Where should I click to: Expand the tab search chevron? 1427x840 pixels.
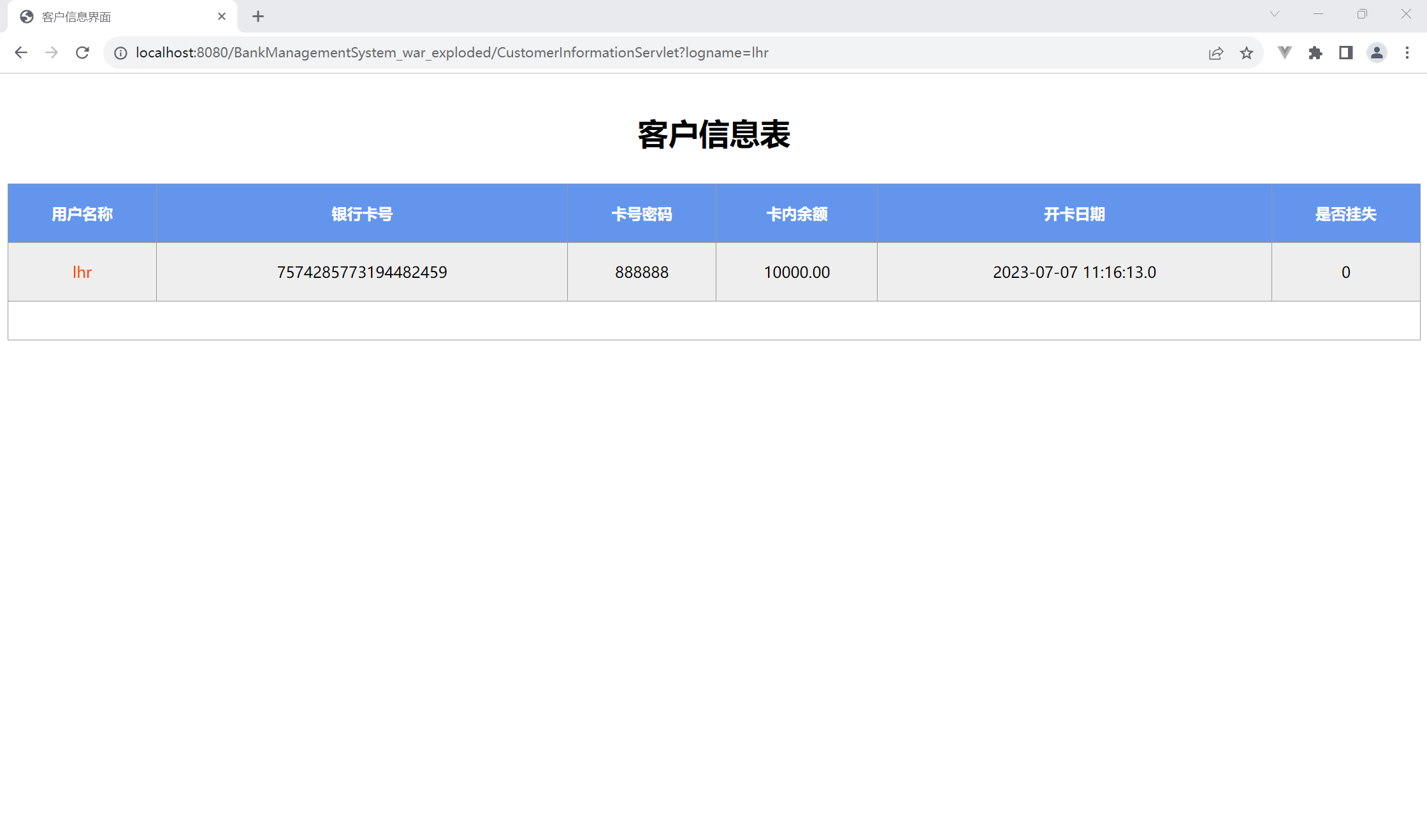pos(1275,14)
